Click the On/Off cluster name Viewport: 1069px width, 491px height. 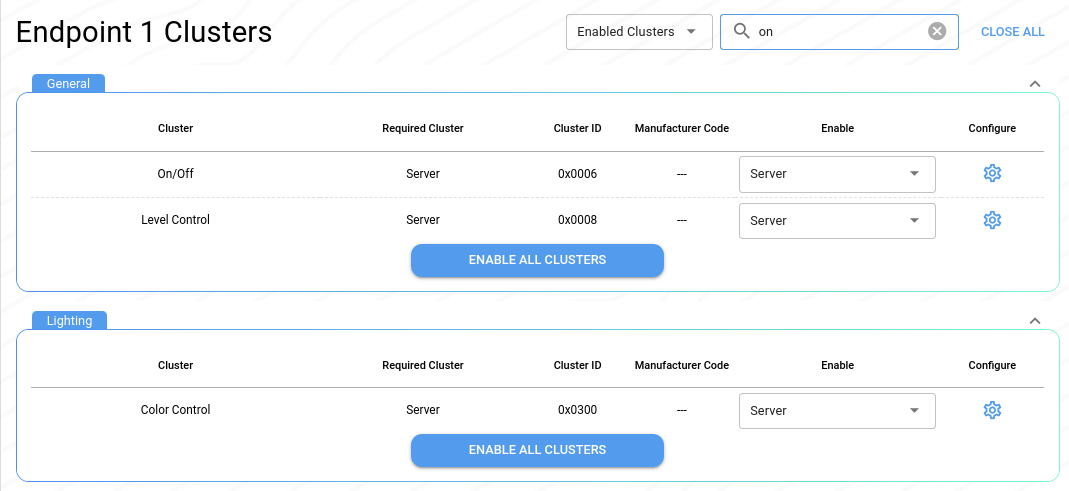click(175, 174)
